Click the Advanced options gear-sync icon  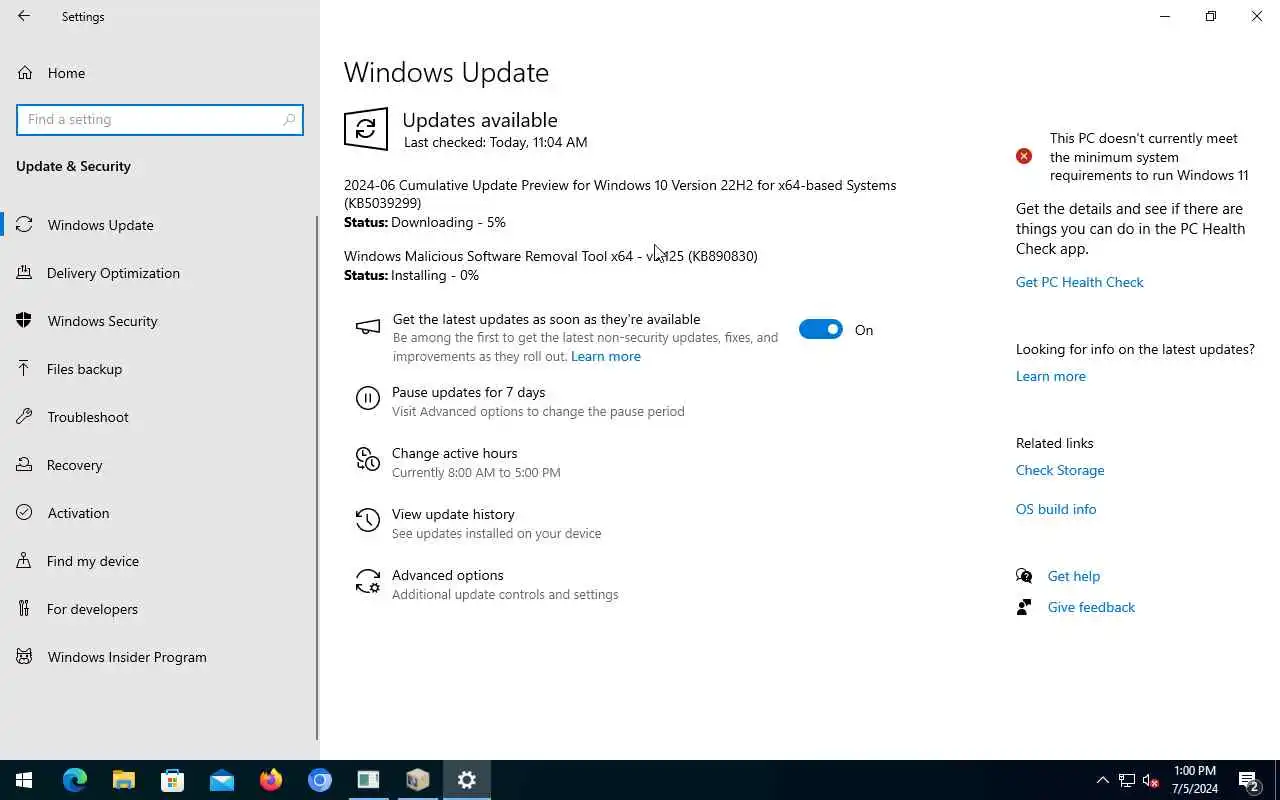coord(368,581)
